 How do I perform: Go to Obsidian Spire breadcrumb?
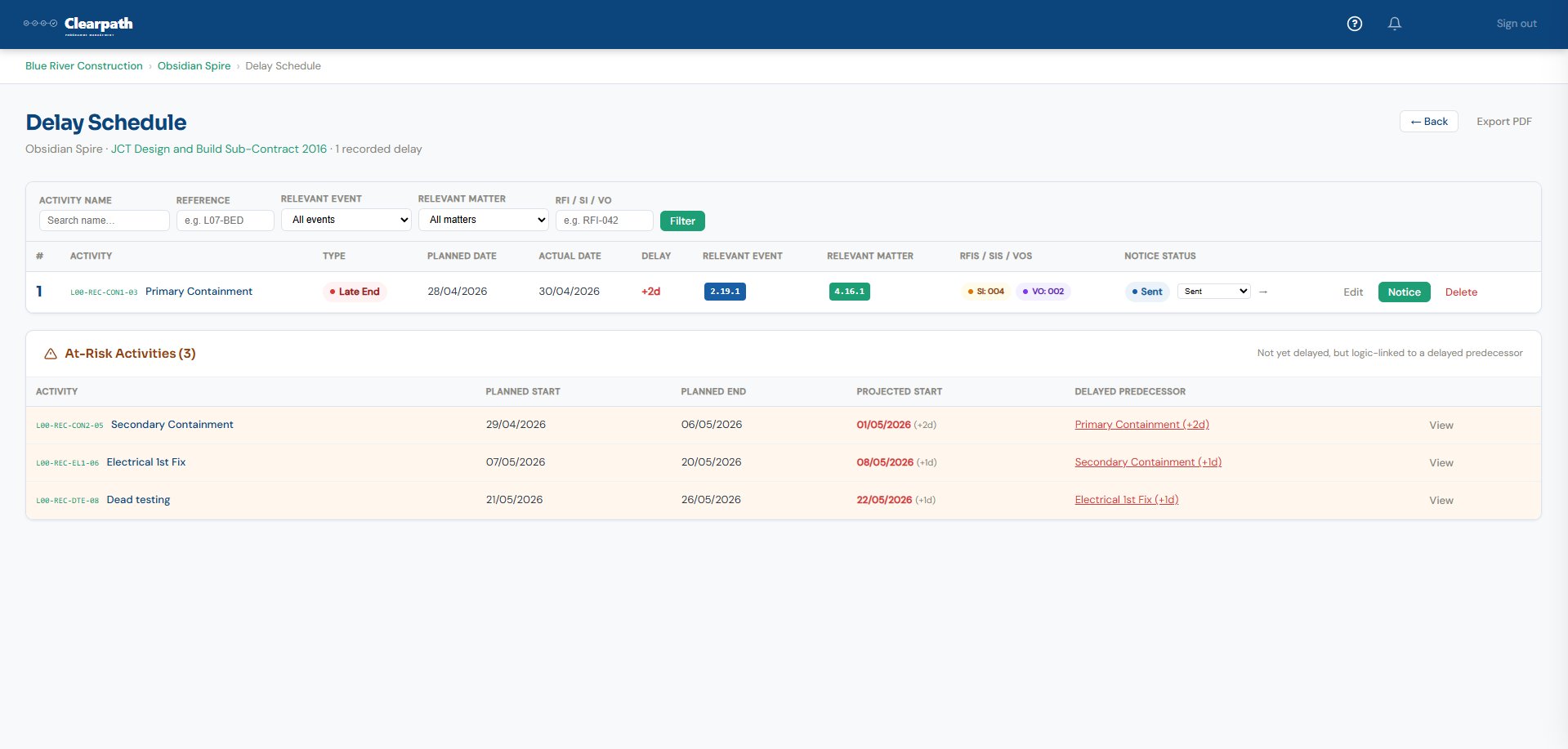click(x=194, y=66)
